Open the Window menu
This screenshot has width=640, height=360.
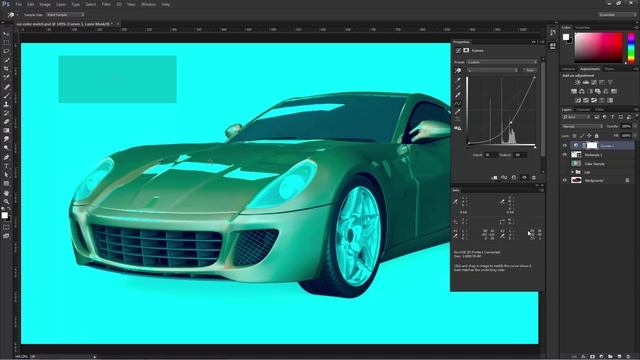pos(148,4)
